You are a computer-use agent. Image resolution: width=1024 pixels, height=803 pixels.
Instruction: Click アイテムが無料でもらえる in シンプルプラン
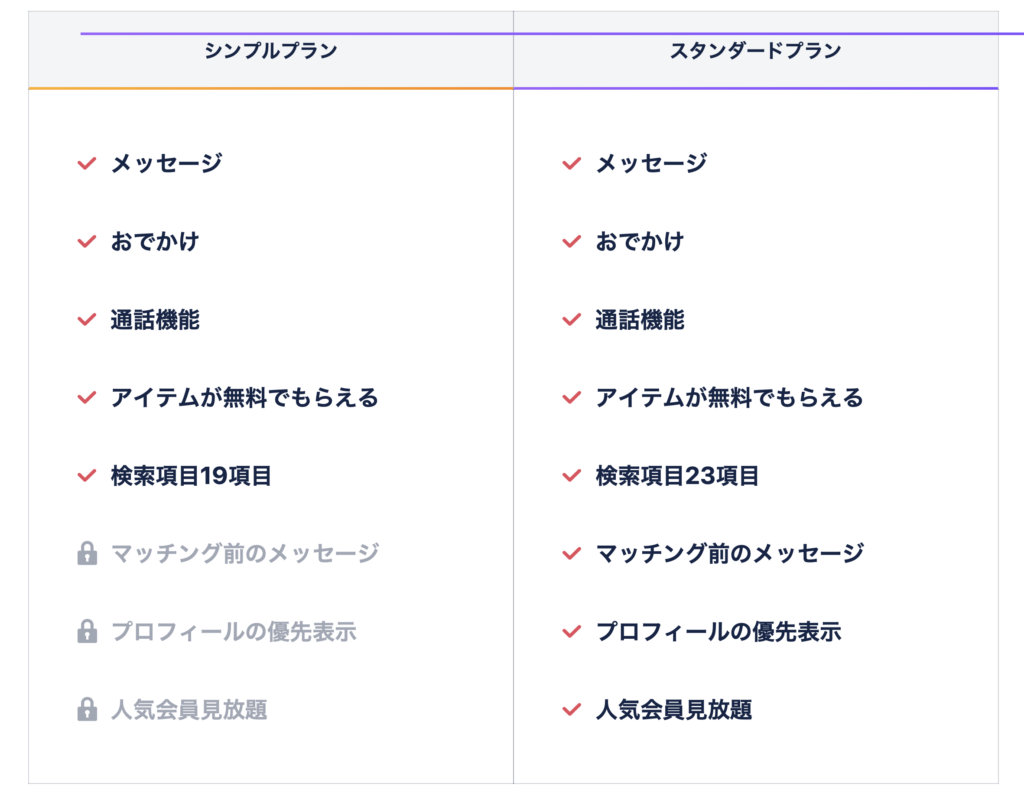[245, 398]
